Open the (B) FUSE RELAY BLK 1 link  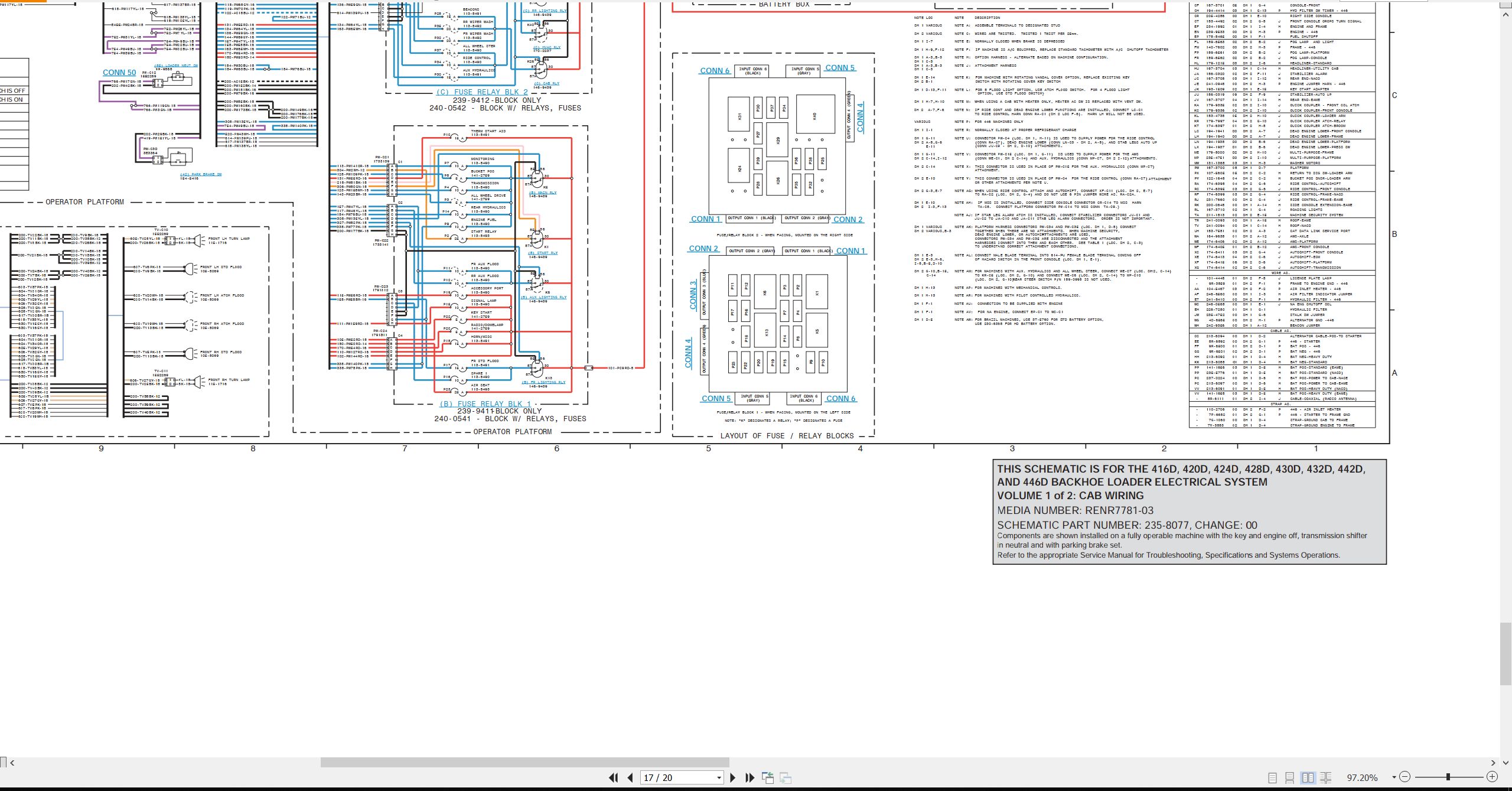pyautogui.click(x=485, y=404)
